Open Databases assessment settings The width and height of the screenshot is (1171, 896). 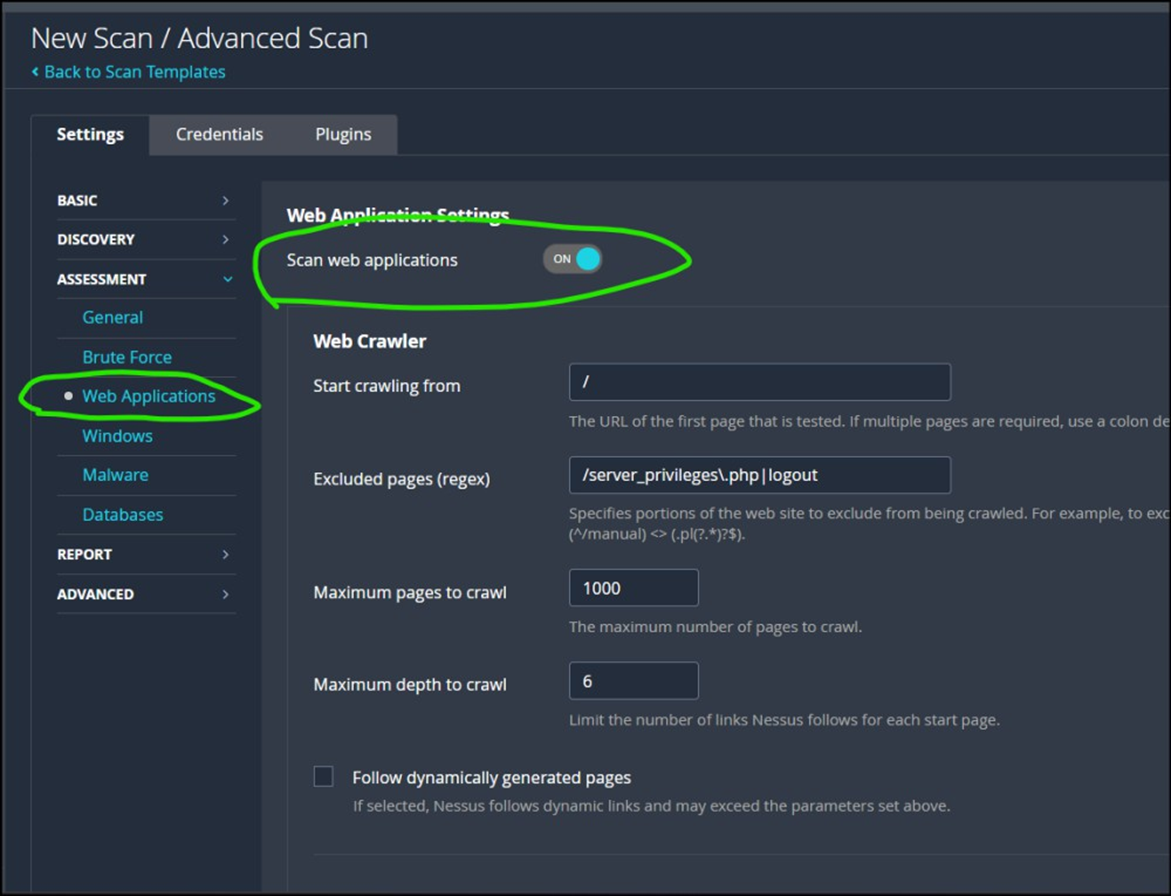point(122,514)
